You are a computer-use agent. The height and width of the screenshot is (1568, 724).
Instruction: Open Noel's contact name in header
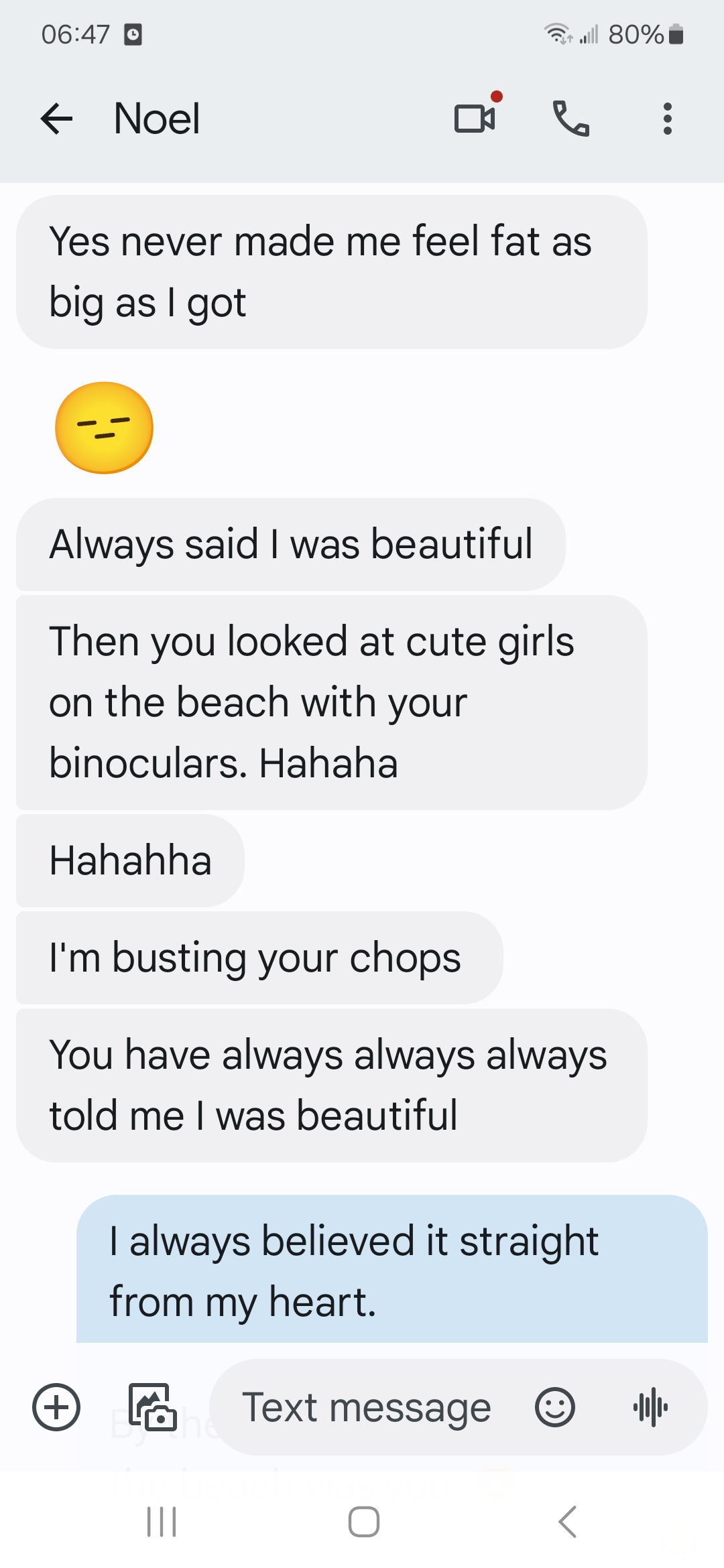click(x=157, y=119)
